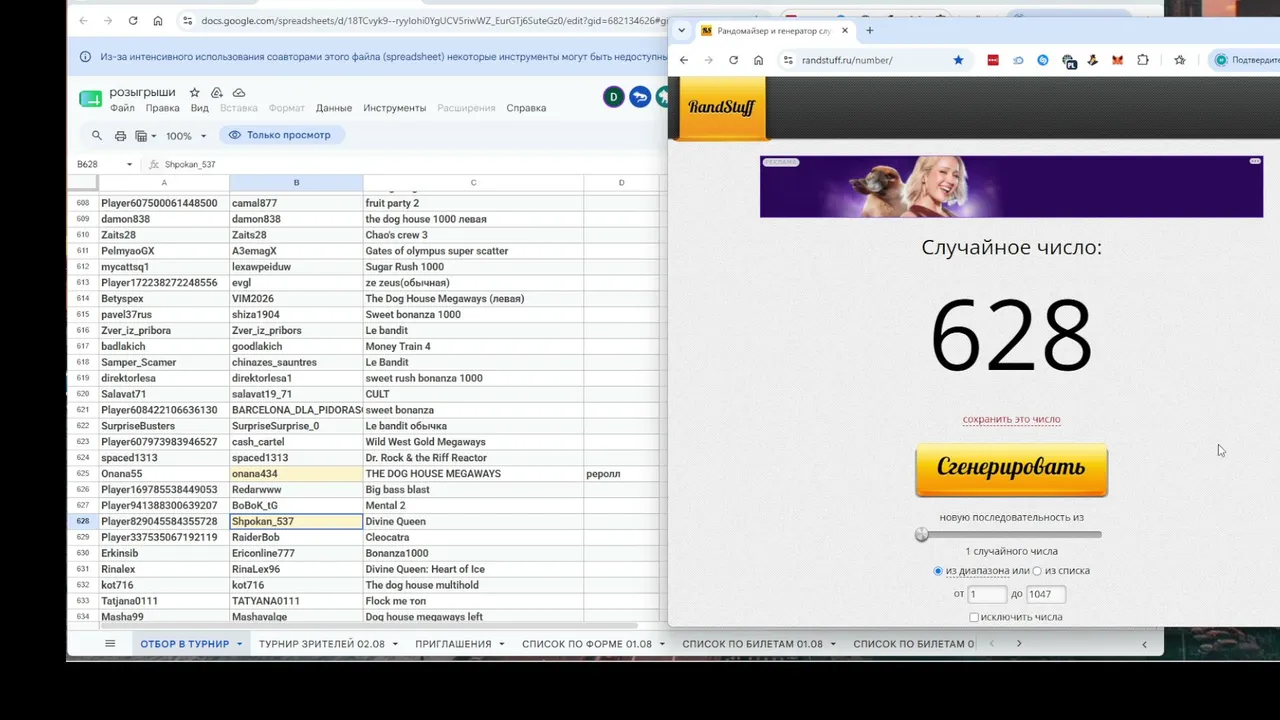Image resolution: width=1280 pixels, height=720 pixels.
Task: Expand ПРИГЛАШЕНИЯ tab menu arrow
Action: tap(501, 644)
